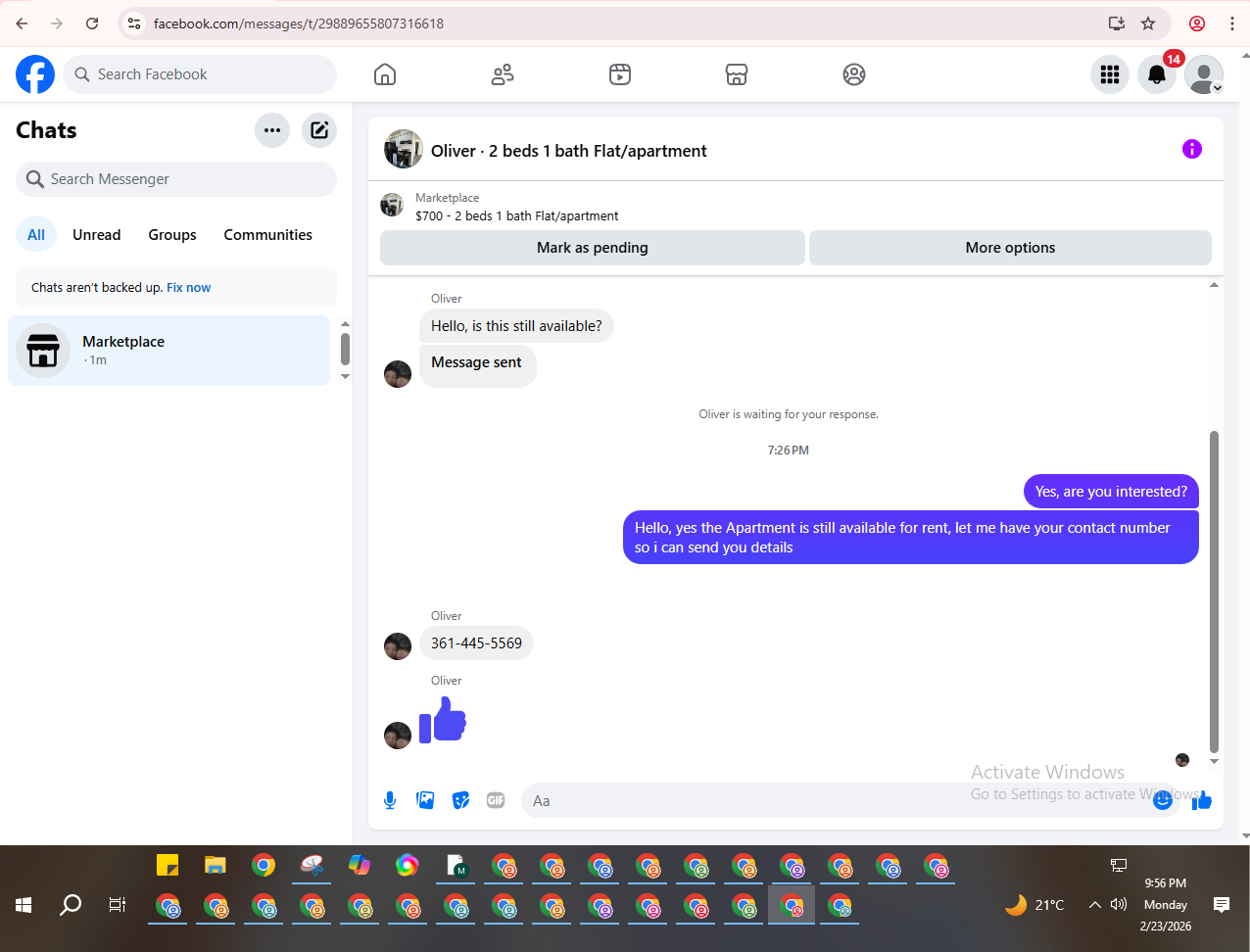
Task: Open the 9:56 PM clock and date
Action: pyautogui.click(x=1166, y=904)
